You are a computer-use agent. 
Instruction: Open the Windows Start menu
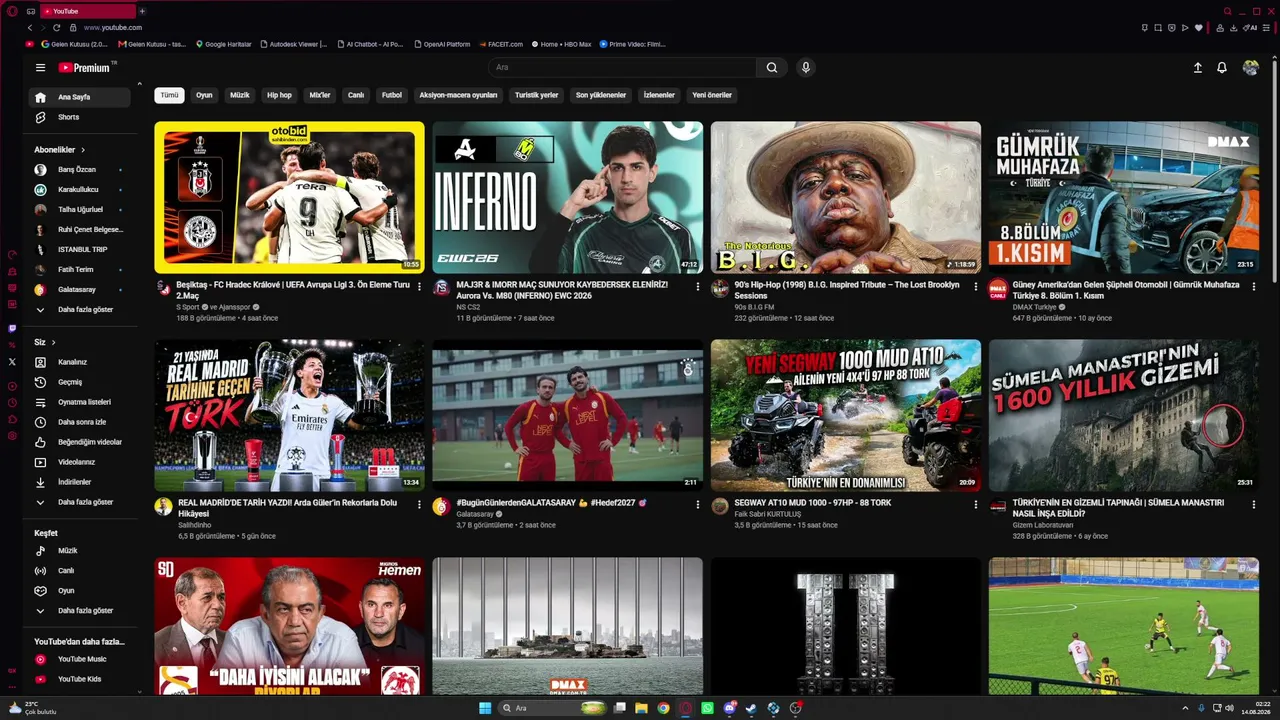click(x=485, y=708)
